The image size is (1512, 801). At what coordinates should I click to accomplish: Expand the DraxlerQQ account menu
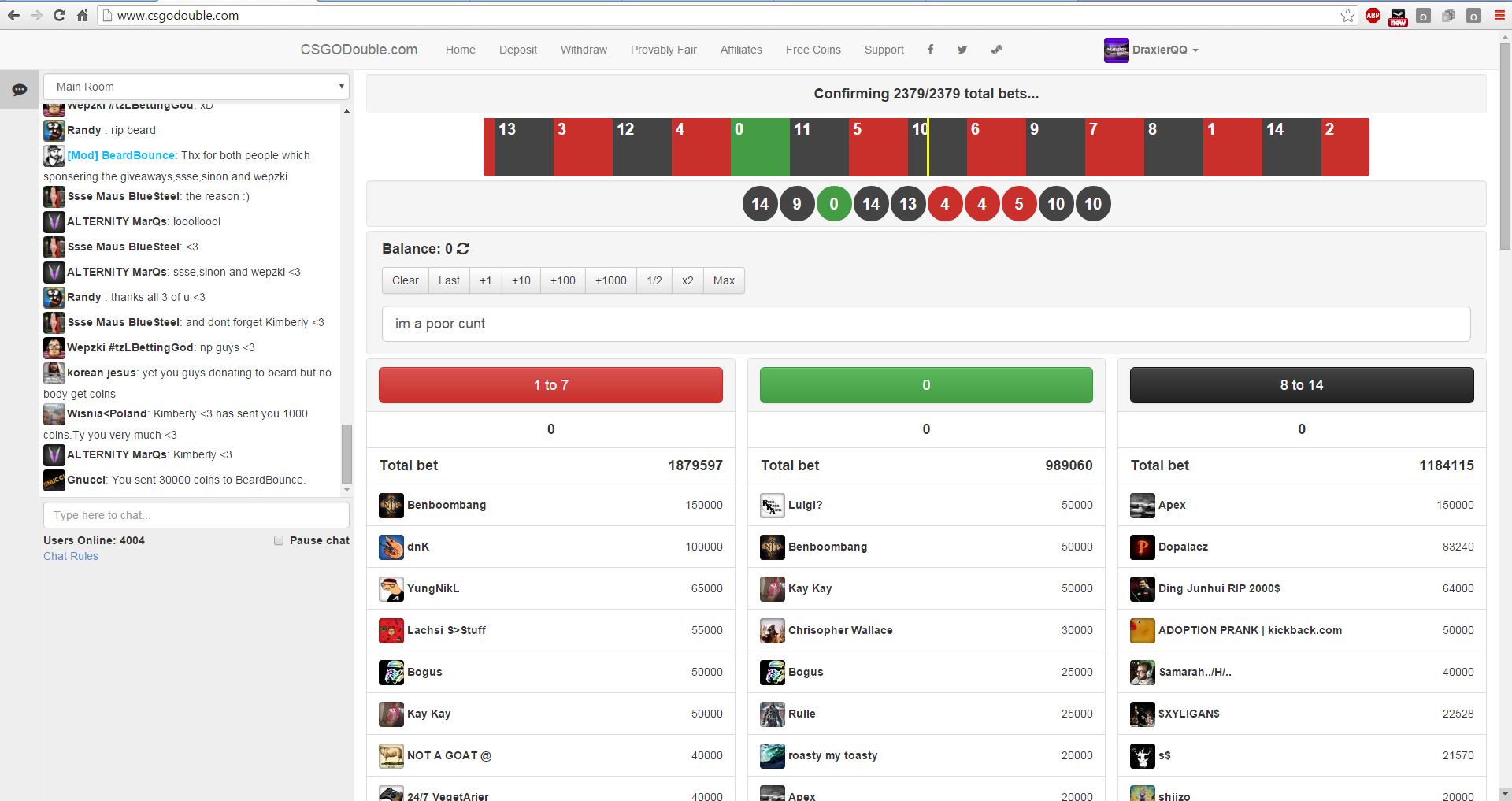tap(1165, 50)
